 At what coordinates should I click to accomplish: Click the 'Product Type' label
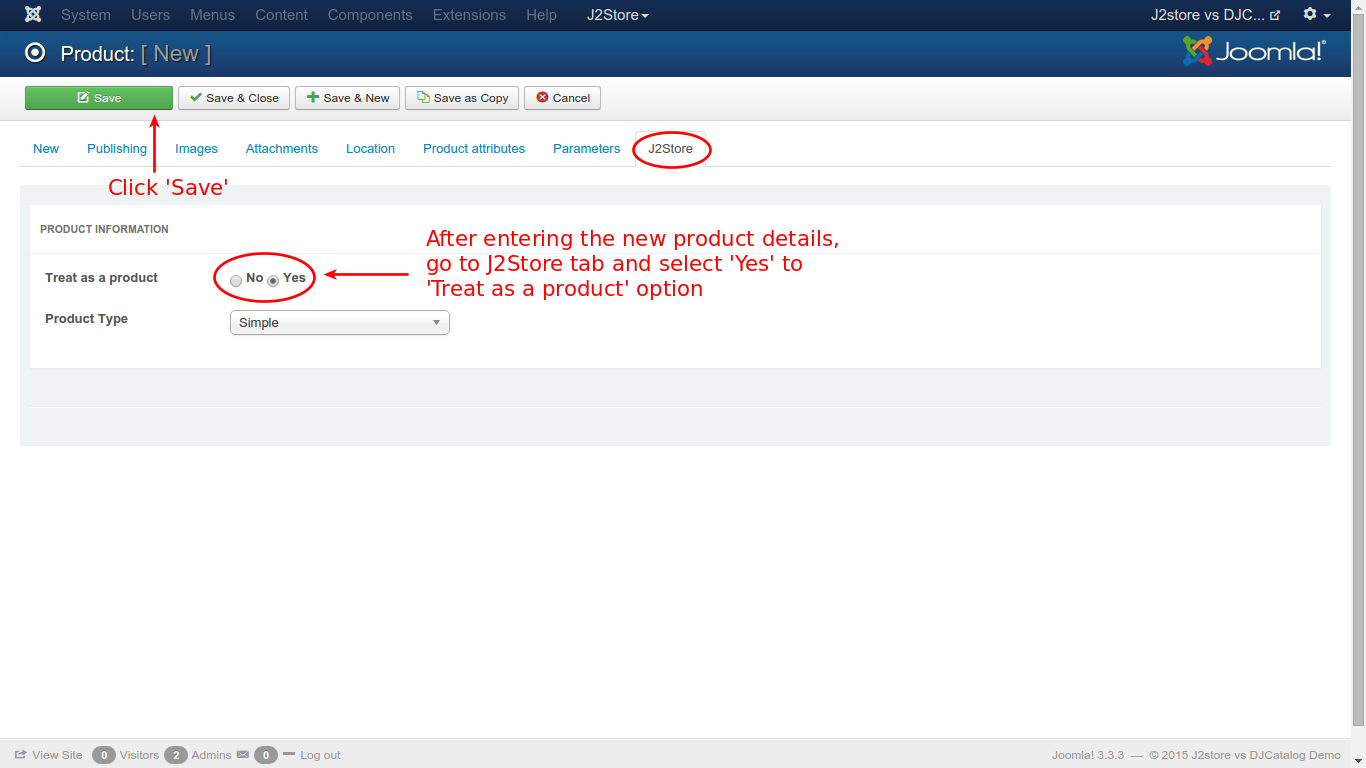coord(86,319)
